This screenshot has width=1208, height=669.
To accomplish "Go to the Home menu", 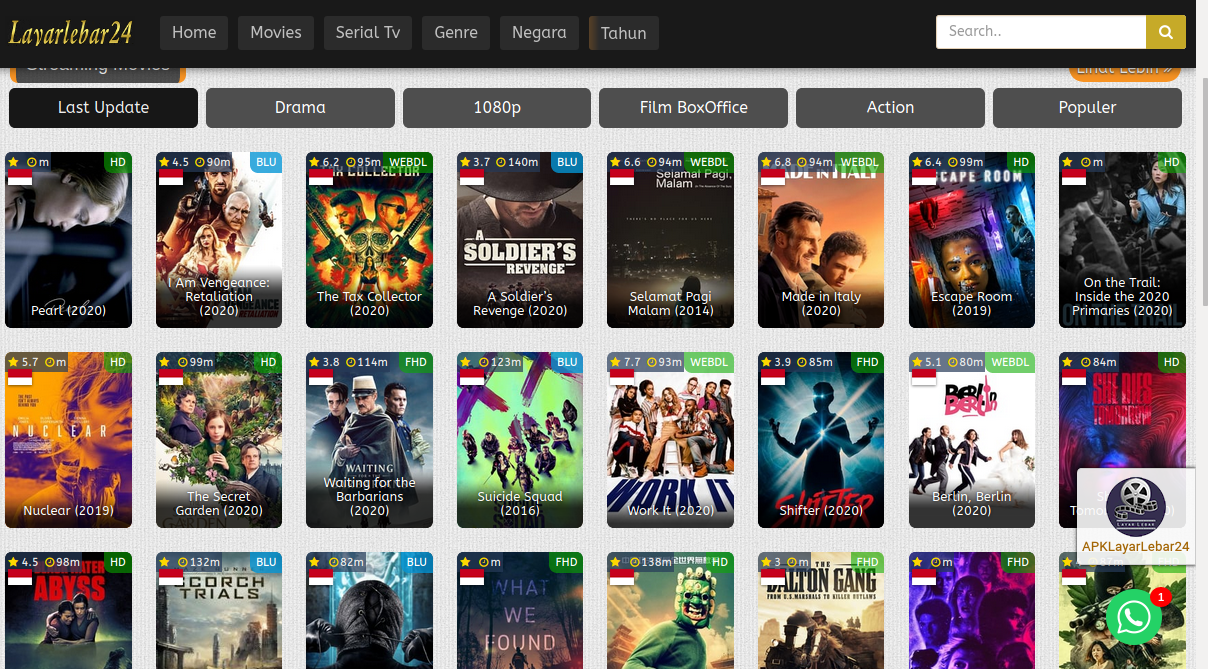I will tap(194, 33).
